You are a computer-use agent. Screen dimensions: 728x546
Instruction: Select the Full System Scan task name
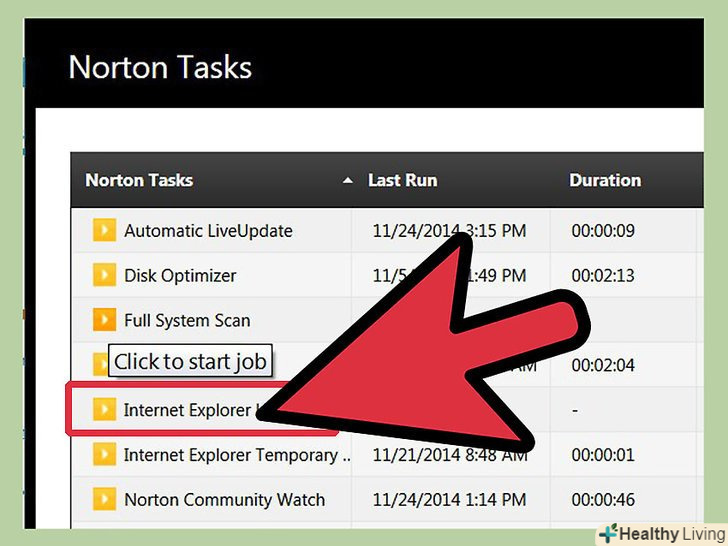pos(187,320)
